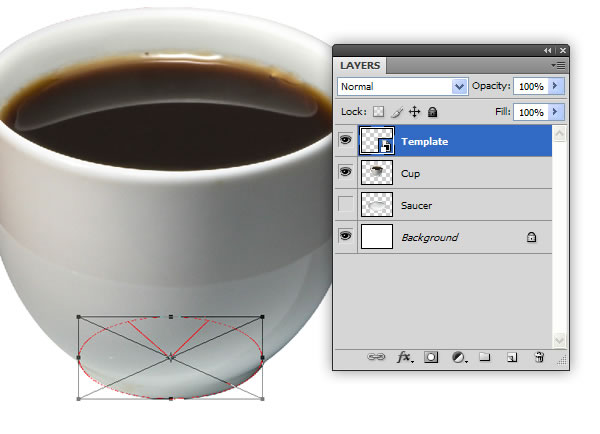
Task: Add a layer mask
Action: coord(431,357)
